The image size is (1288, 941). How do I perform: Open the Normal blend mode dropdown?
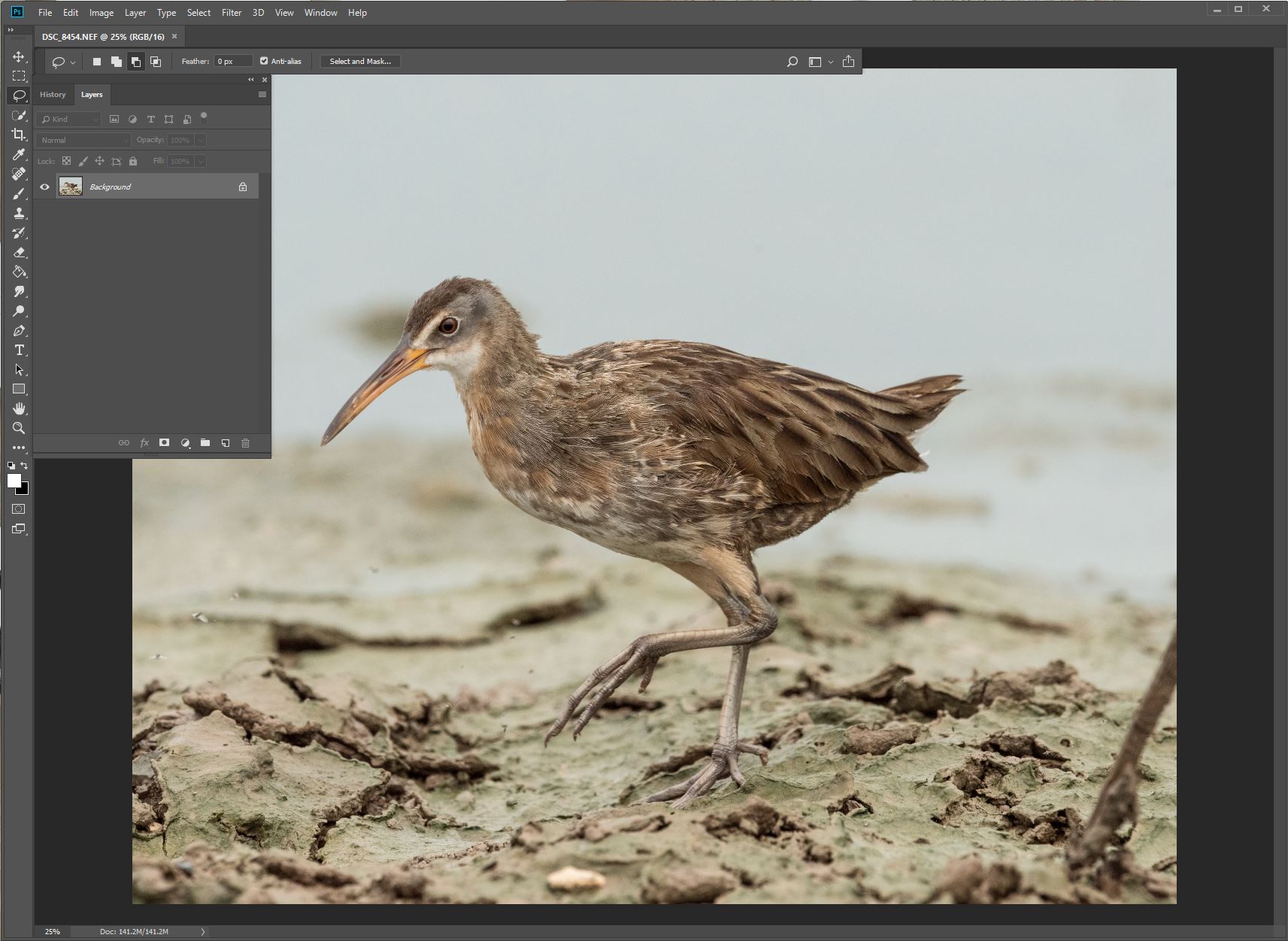tap(83, 140)
